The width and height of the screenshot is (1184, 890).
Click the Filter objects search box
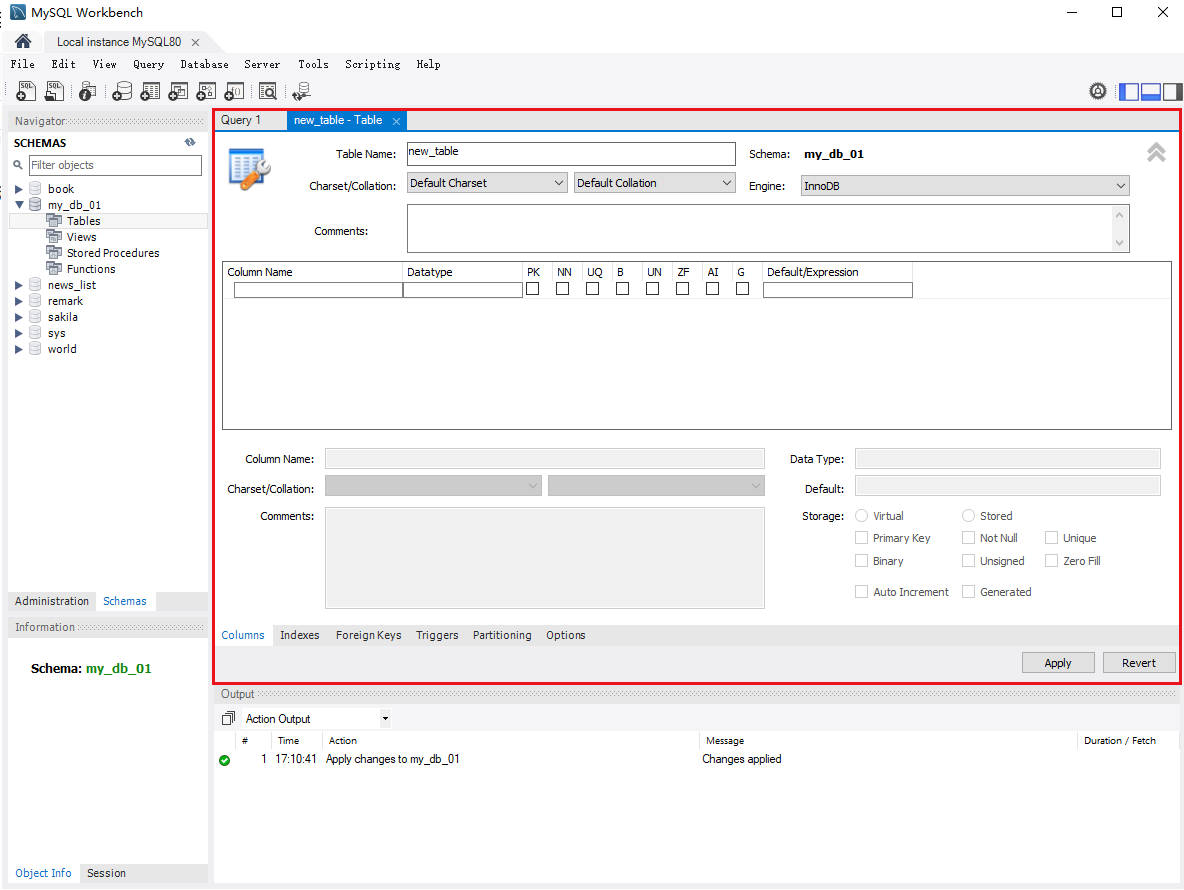point(115,165)
